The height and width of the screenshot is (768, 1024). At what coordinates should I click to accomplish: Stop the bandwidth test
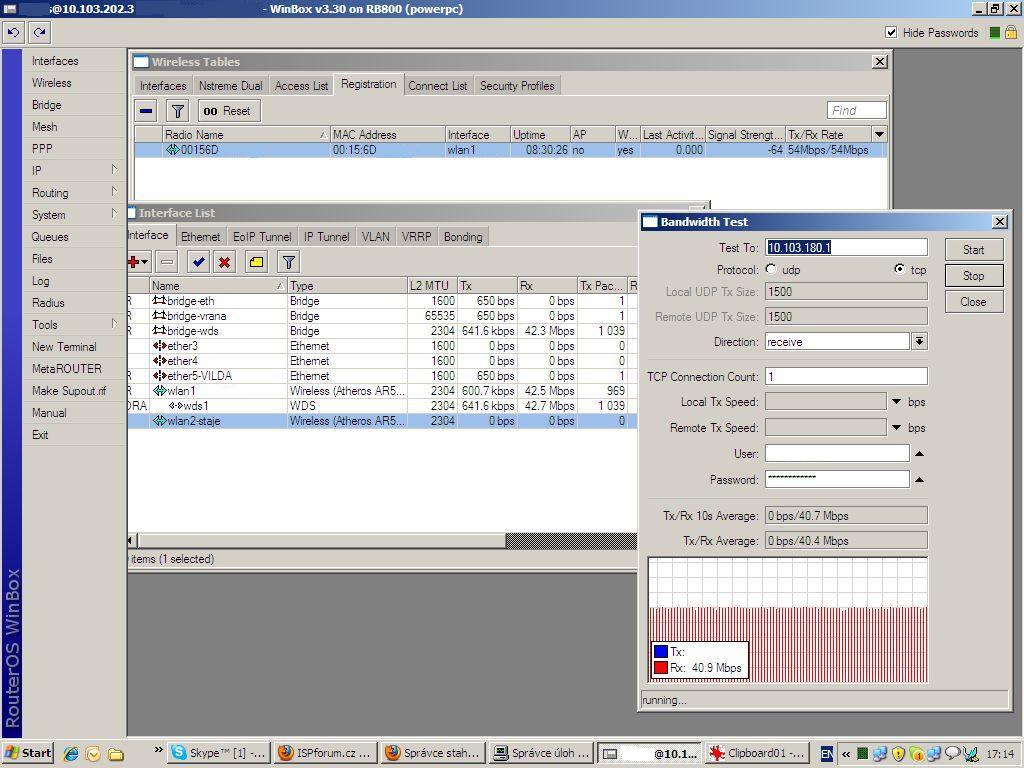(973, 276)
